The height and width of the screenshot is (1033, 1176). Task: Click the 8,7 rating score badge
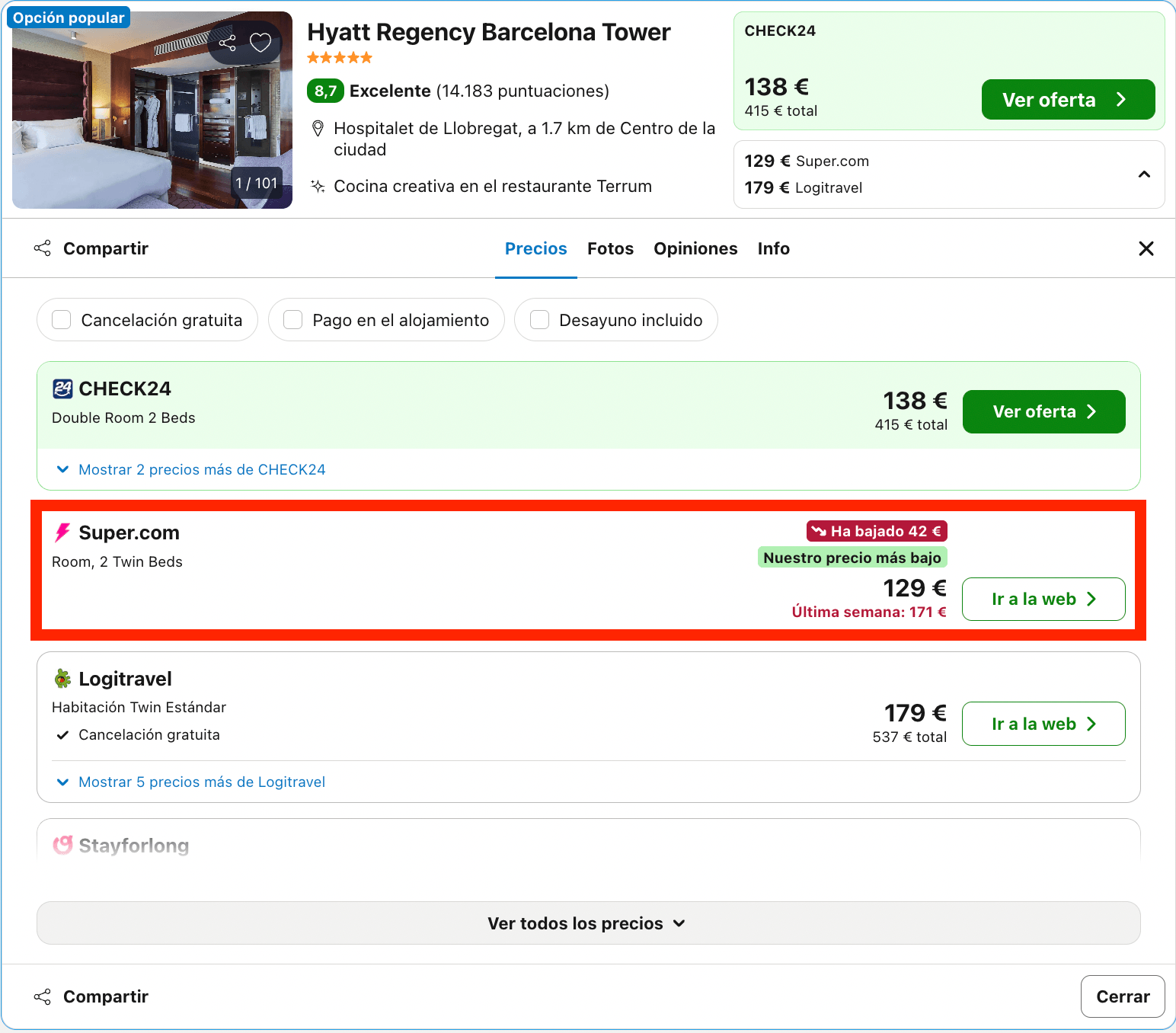coord(325,91)
